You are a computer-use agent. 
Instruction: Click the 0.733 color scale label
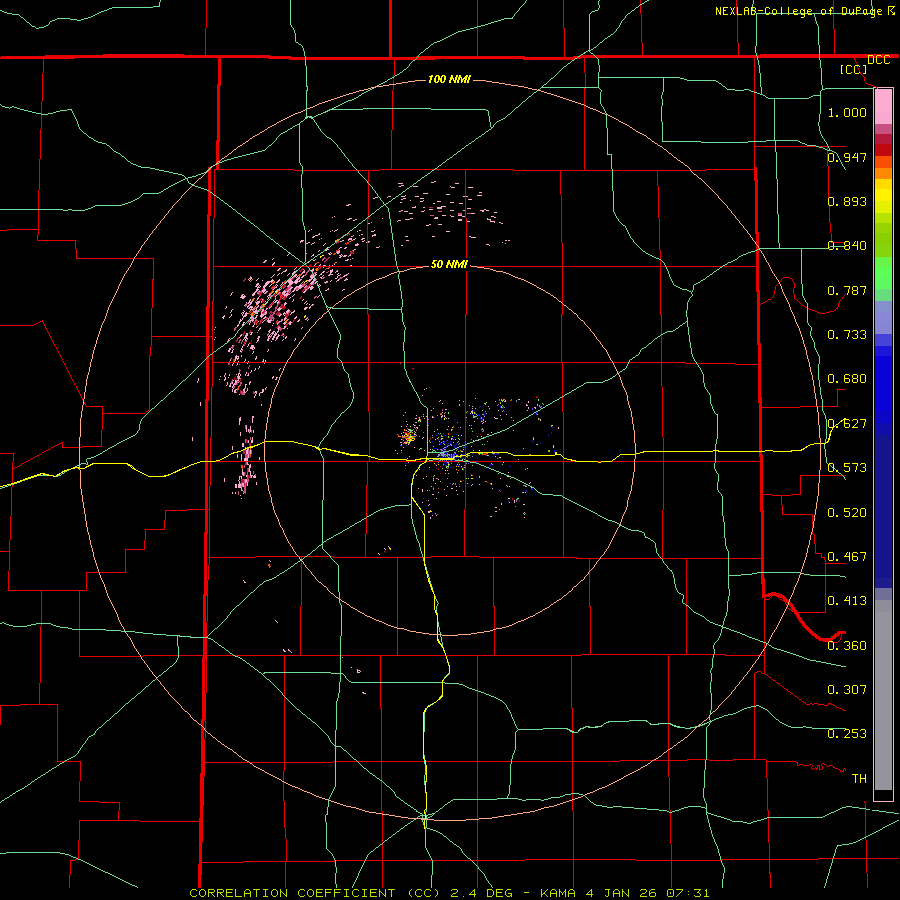pyautogui.click(x=847, y=335)
